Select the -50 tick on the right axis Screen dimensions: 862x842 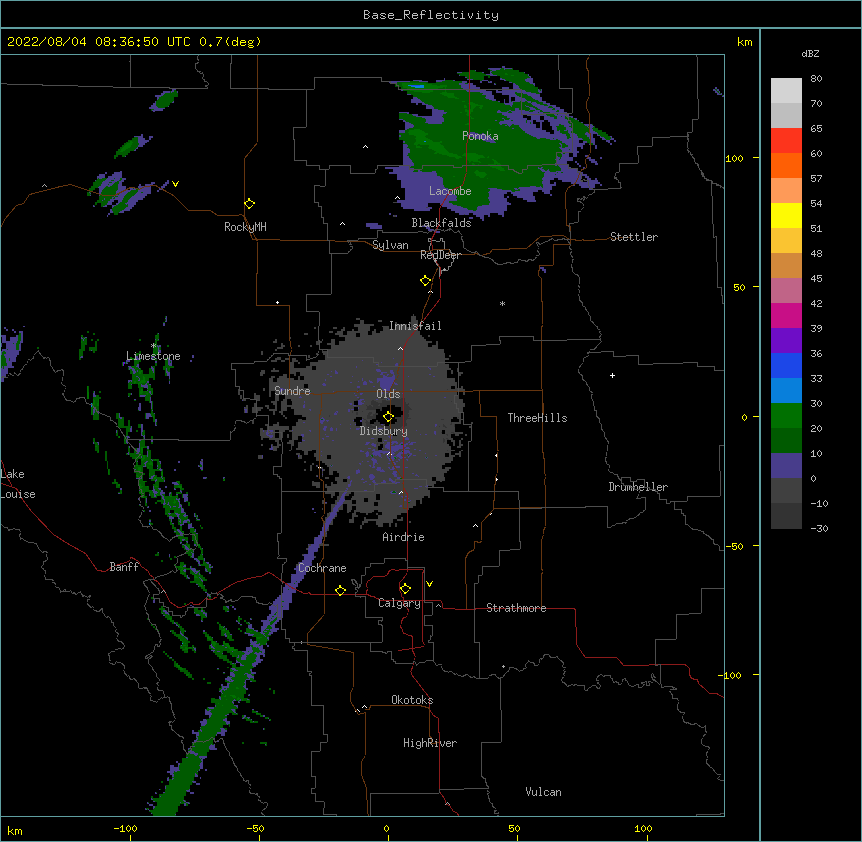734,546
